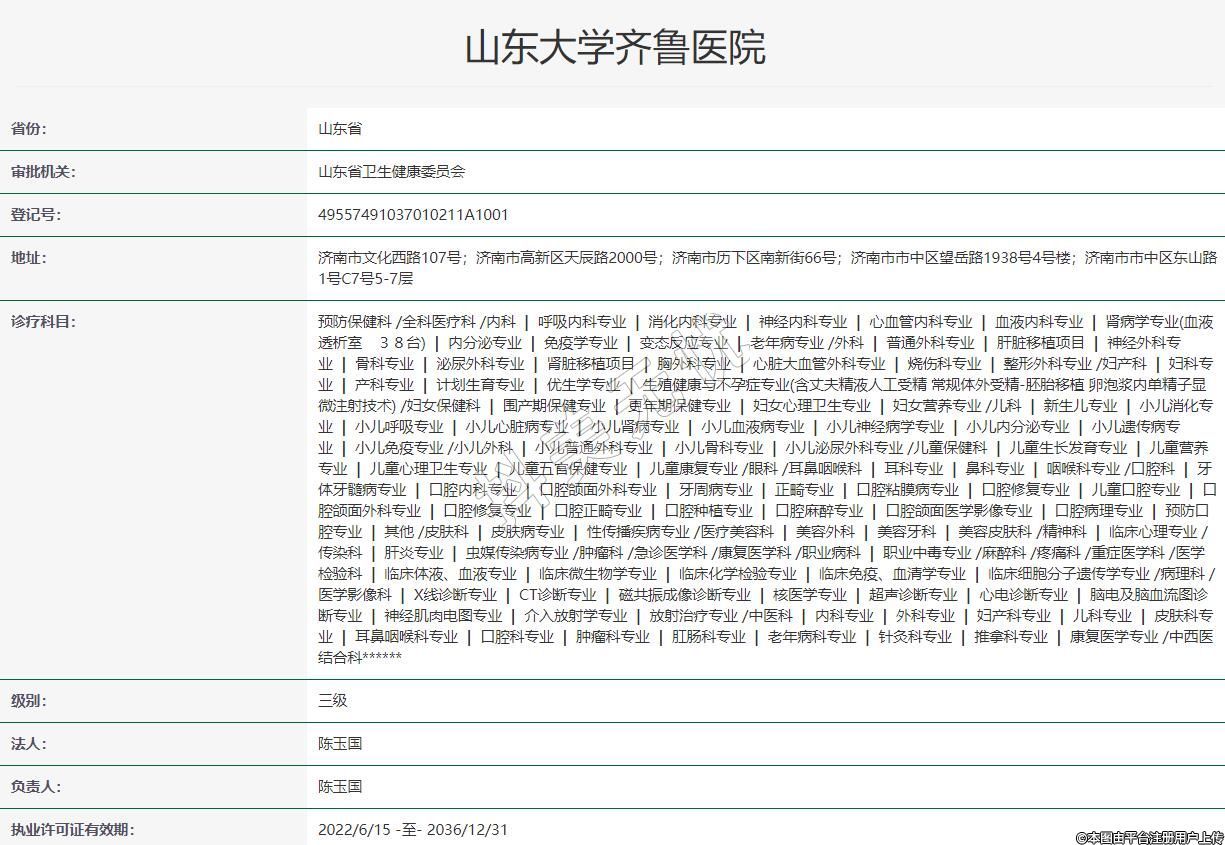Select the 登记号 field label
The height and width of the screenshot is (845, 1225).
pos(36,215)
